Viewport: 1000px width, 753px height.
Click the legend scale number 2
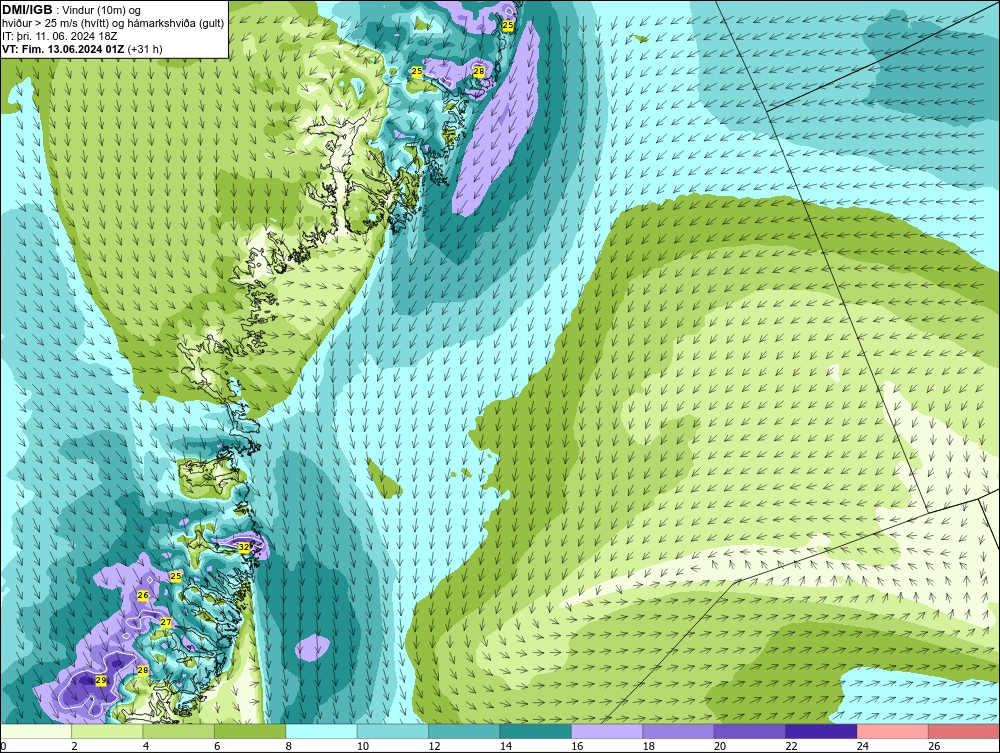(75, 746)
